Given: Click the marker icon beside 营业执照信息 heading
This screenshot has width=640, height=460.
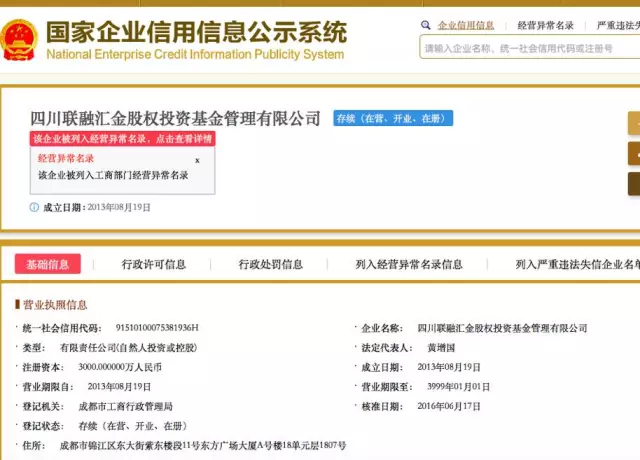Looking at the screenshot, I should tap(17, 304).
